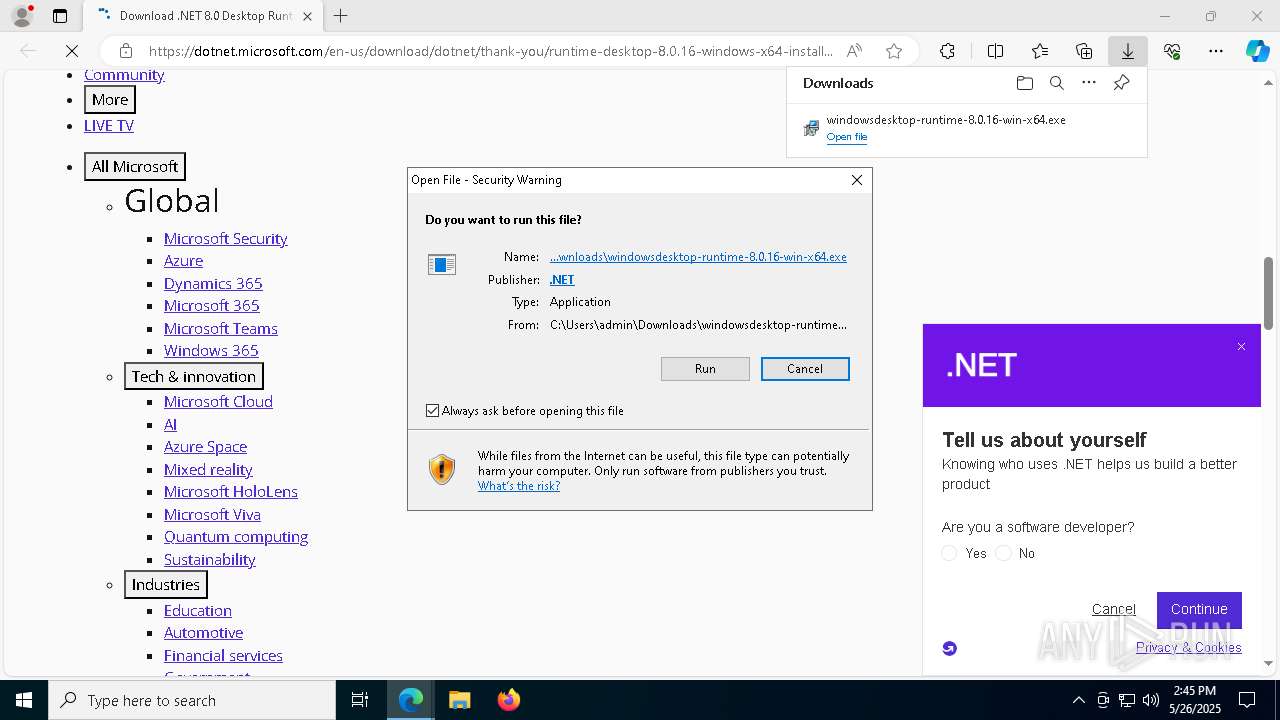Expand the More menu button
The height and width of the screenshot is (720, 1280).
click(x=110, y=100)
